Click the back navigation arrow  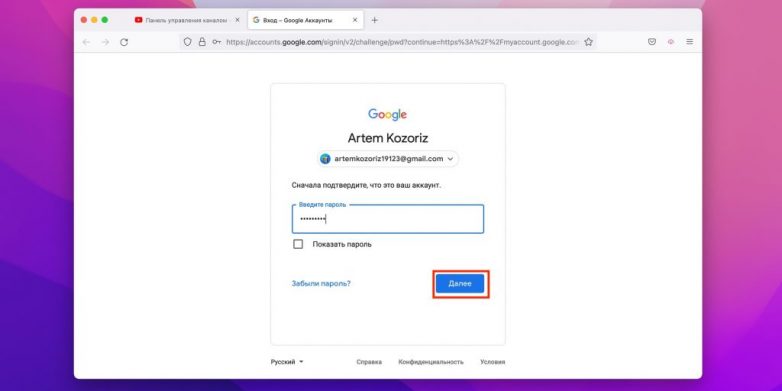[86, 42]
